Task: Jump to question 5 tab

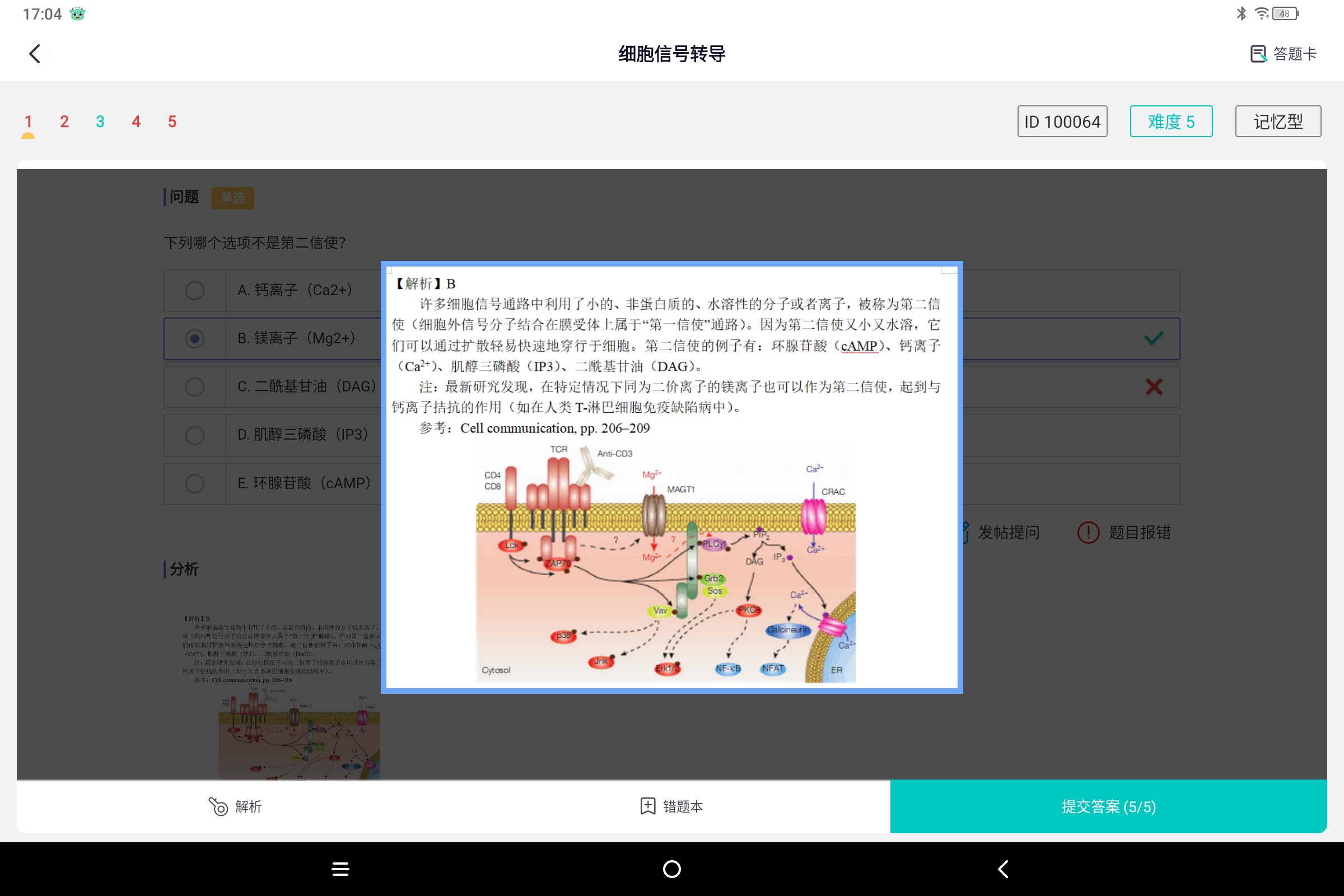Action: coord(172,121)
